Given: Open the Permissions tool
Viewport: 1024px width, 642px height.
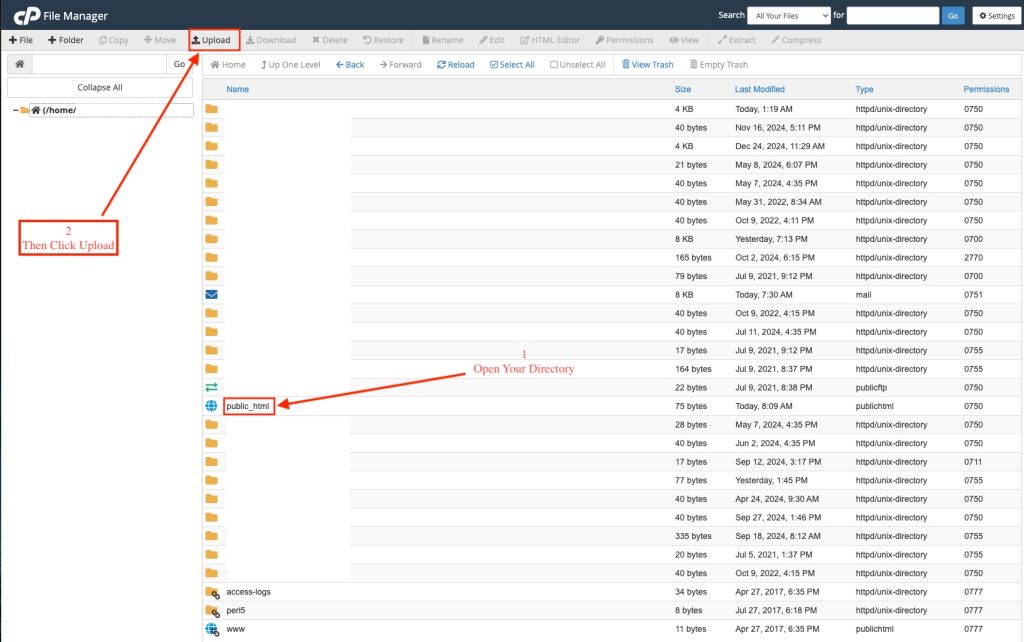Looking at the screenshot, I should (x=624, y=40).
